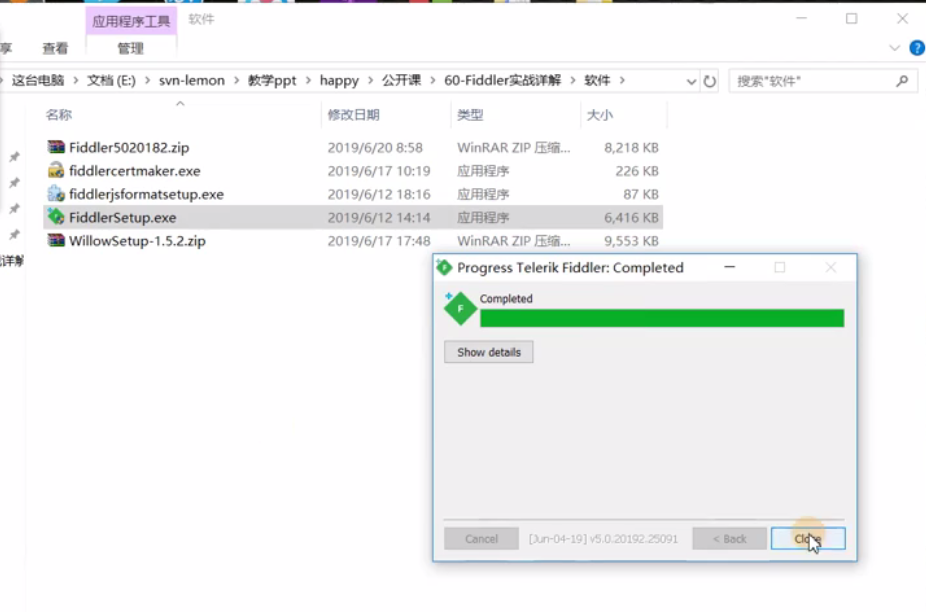Click the 2019/6/17 17:48 date cell
Image resolution: width=926 pixels, height=612 pixels.
coord(379,241)
